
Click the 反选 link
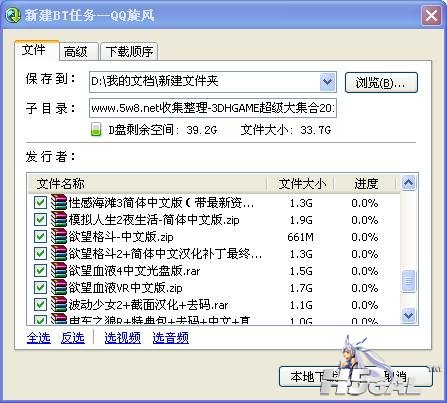tap(73, 338)
